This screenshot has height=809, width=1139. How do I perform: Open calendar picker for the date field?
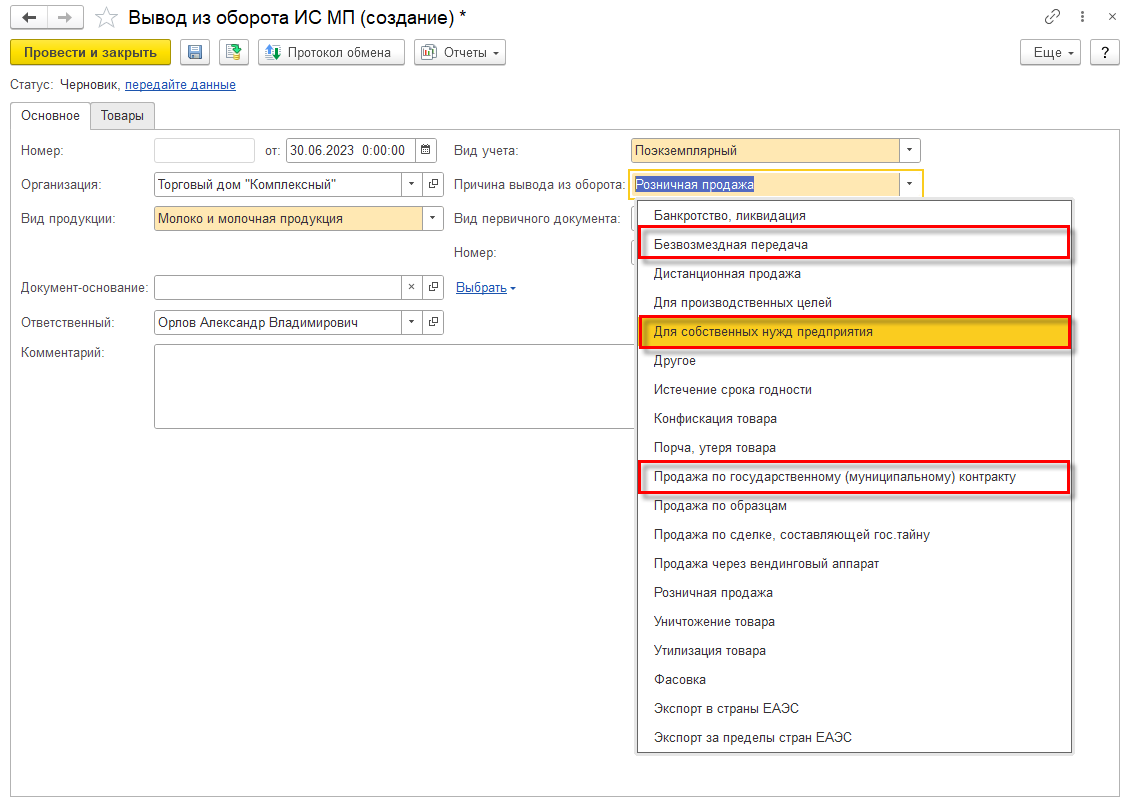427,150
